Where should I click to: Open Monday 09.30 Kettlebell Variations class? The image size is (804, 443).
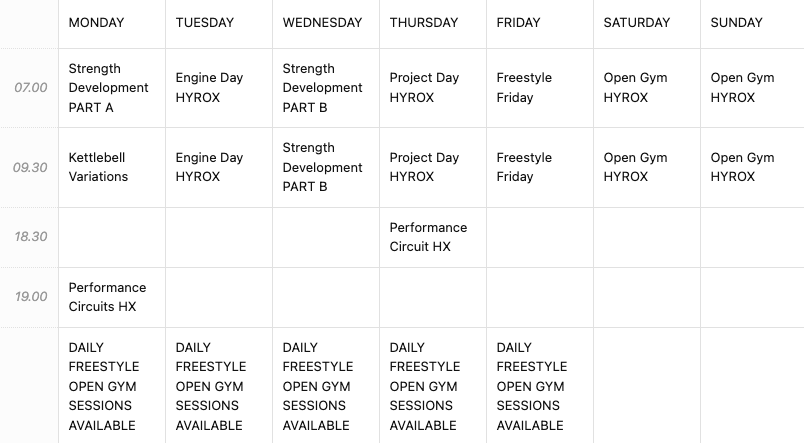98,167
